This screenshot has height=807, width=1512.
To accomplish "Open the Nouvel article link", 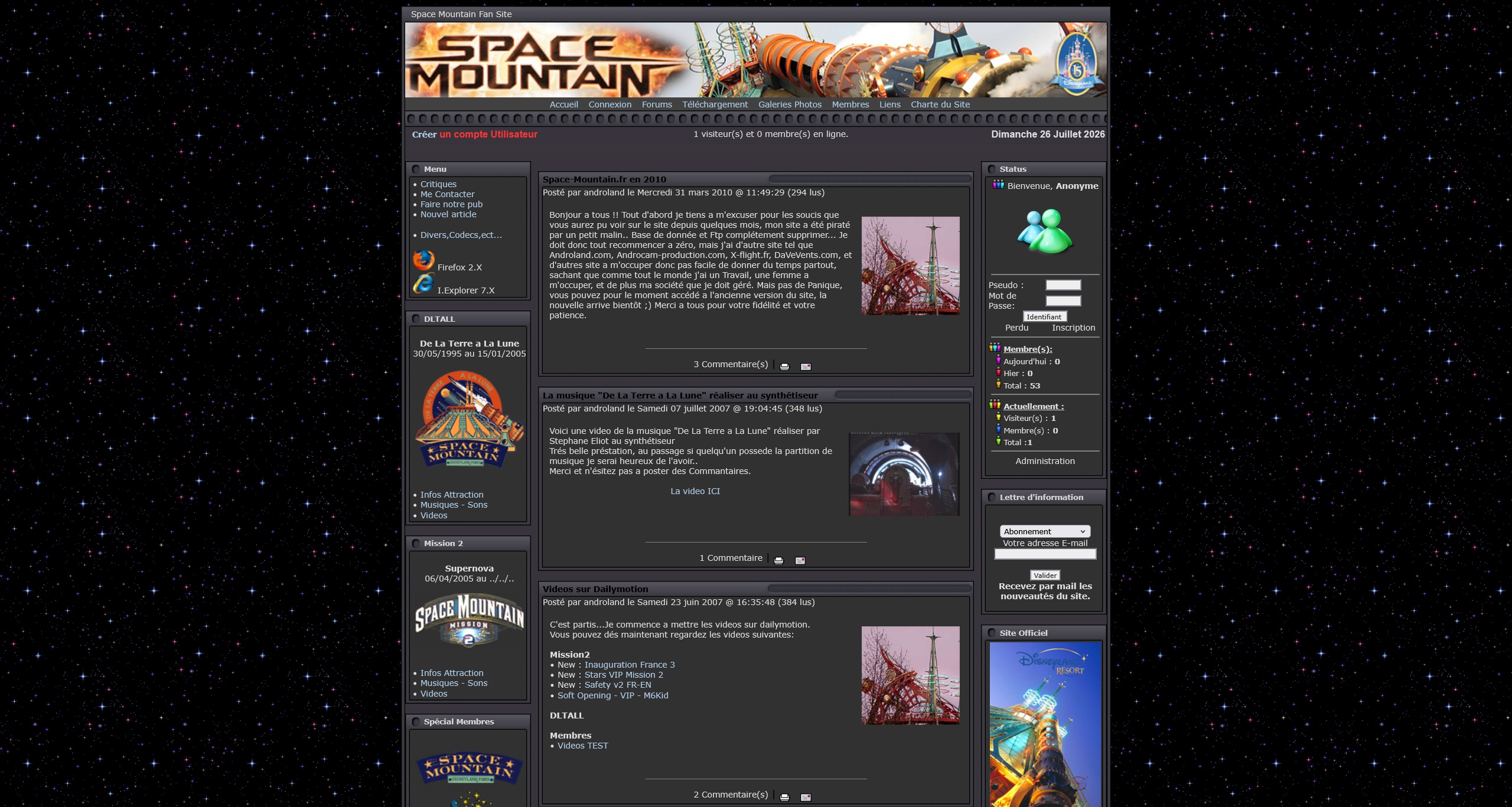I will pos(448,214).
